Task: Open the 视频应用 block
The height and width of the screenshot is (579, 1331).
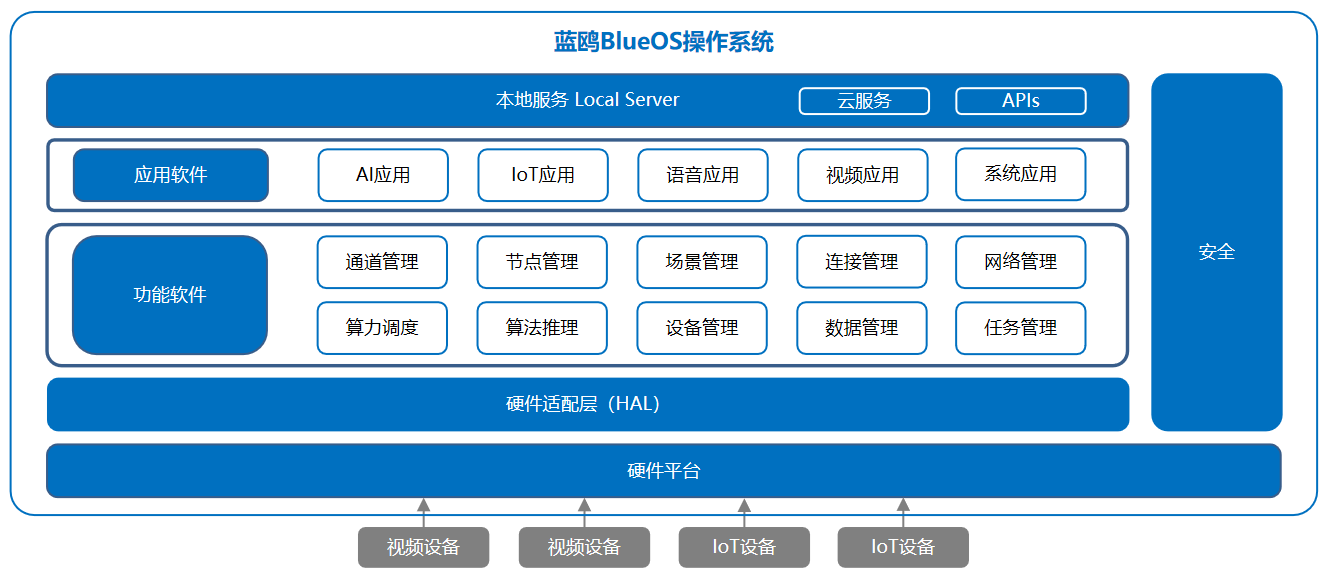Action: [862, 175]
